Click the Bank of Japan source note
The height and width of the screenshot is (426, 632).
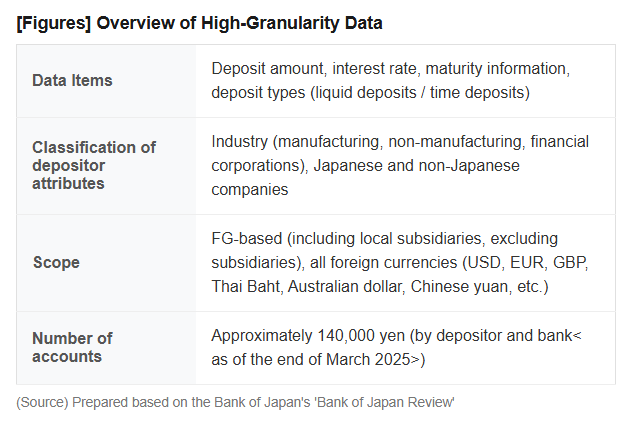[235, 402]
